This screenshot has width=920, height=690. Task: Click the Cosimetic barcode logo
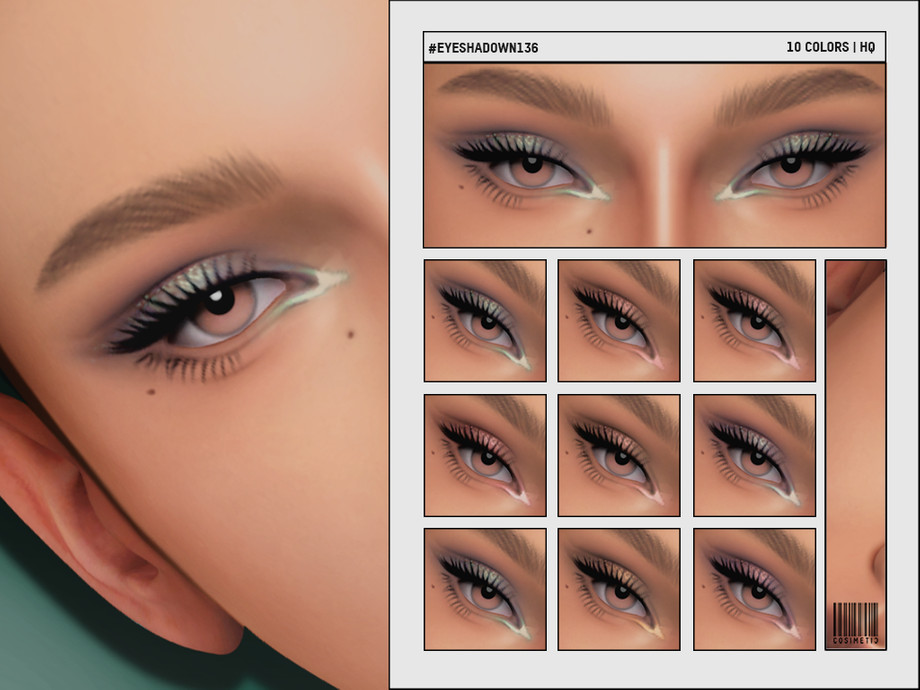tap(855, 624)
